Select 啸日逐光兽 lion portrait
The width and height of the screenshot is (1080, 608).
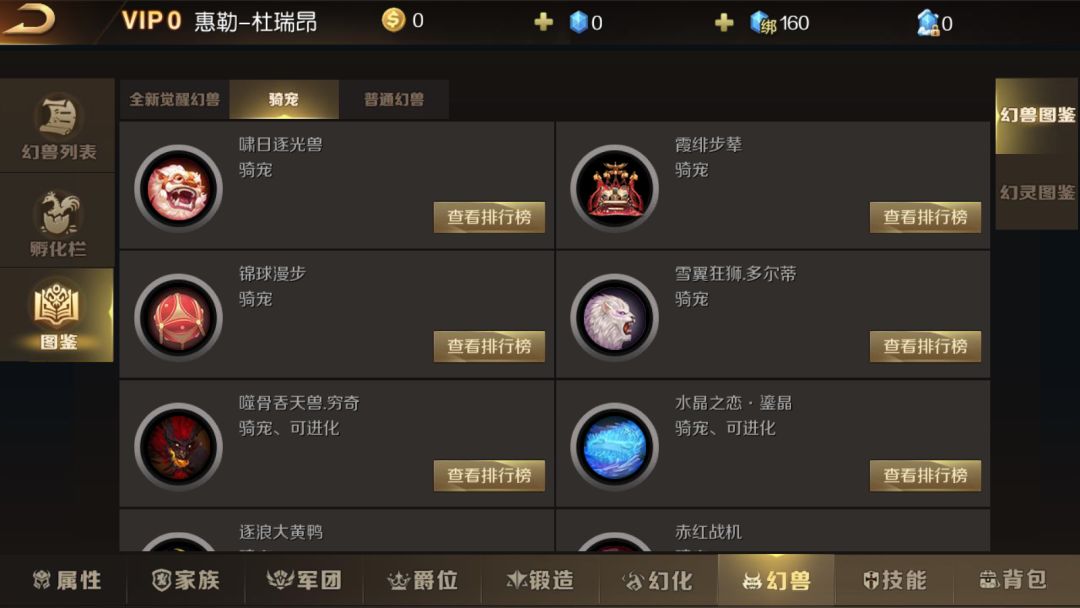point(178,188)
